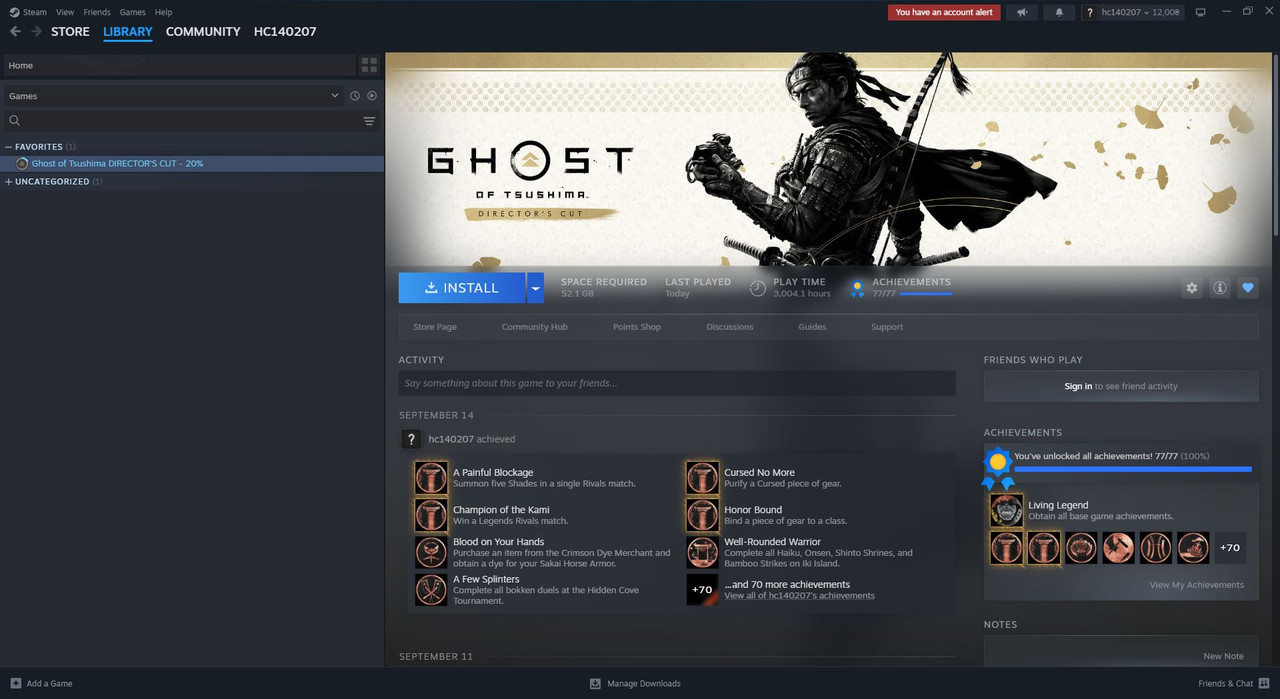Open the HC140207 profile tab
1280x699 pixels.
[x=285, y=32]
